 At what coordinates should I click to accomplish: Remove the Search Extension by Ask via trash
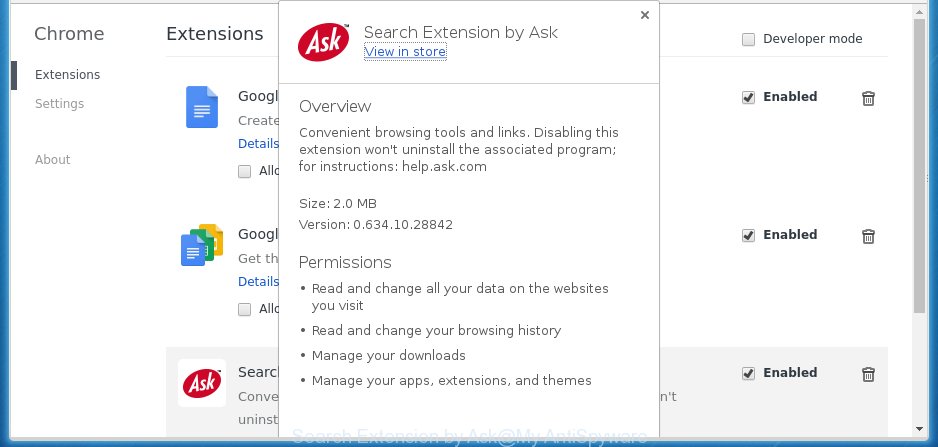(x=868, y=375)
